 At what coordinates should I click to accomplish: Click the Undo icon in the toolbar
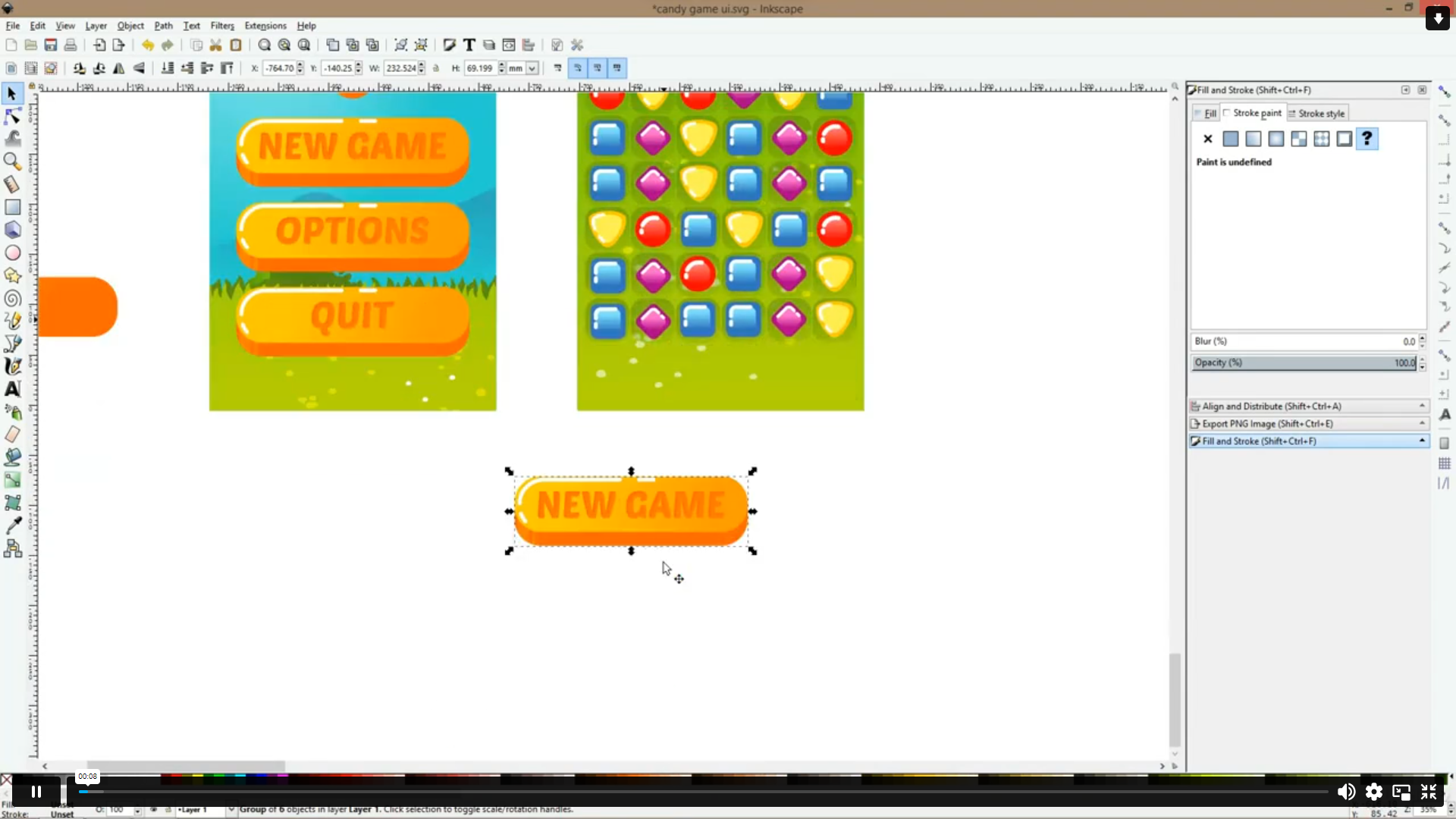149,45
